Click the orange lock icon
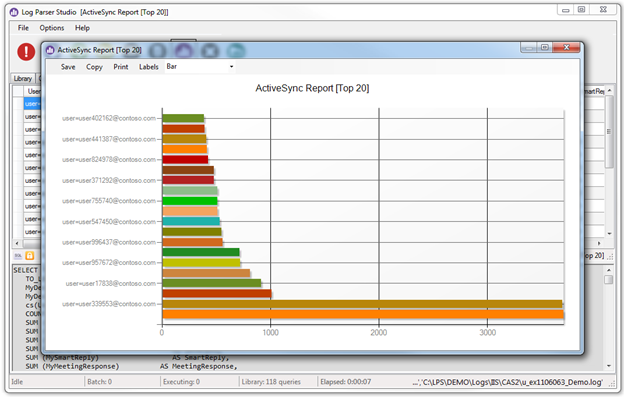The image size is (624, 397). pyautogui.click(x=29, y=256)
